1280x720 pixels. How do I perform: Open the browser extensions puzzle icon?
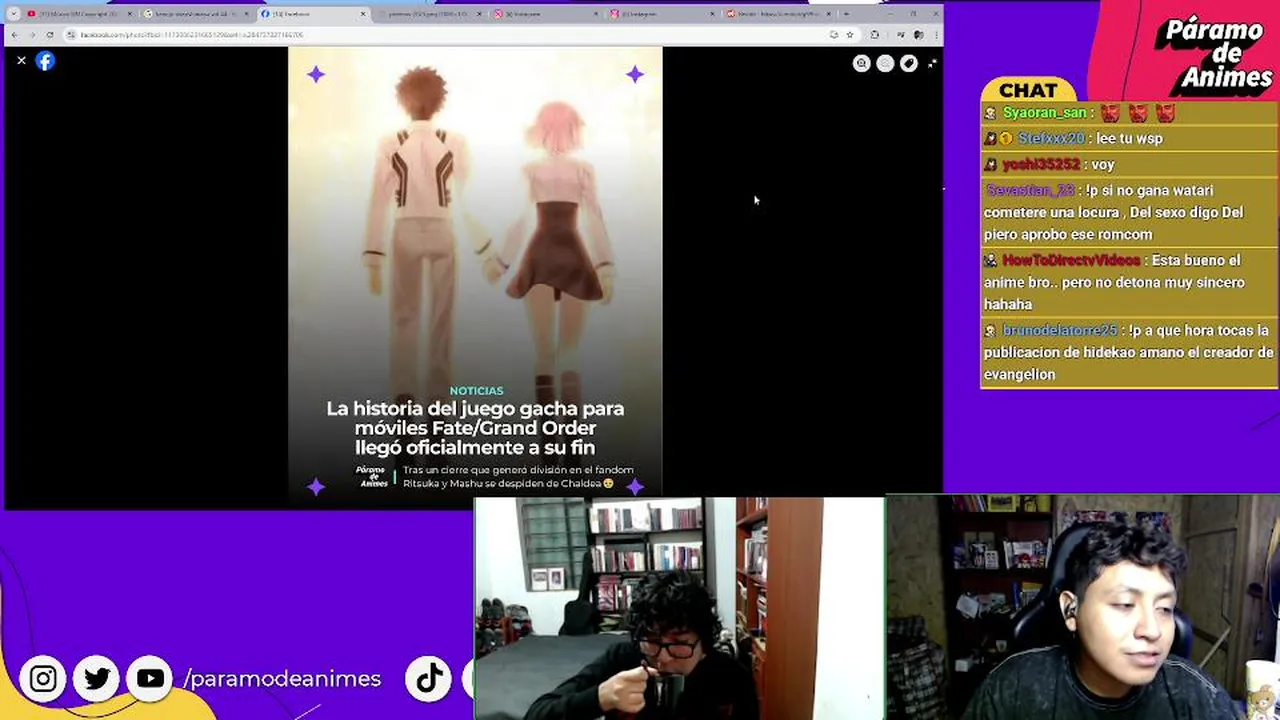(875, 35)
